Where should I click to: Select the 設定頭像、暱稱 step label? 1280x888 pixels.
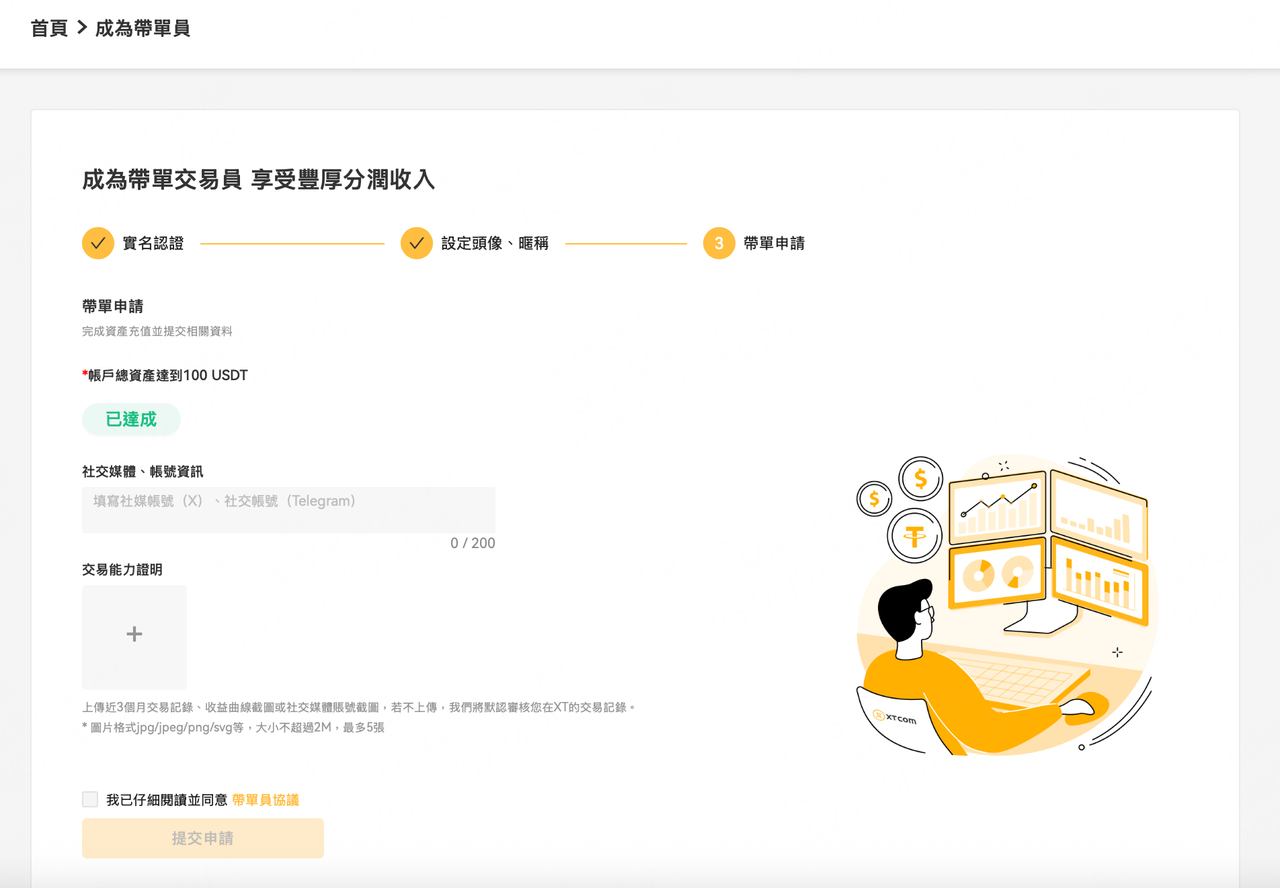pos(495,243)
